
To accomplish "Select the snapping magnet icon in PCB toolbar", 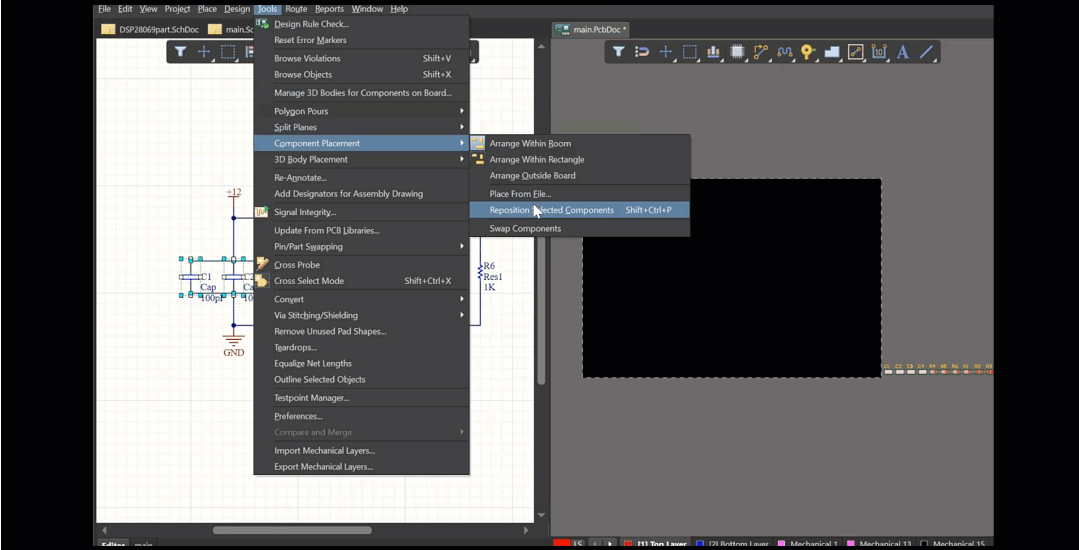I will (641, 52).
